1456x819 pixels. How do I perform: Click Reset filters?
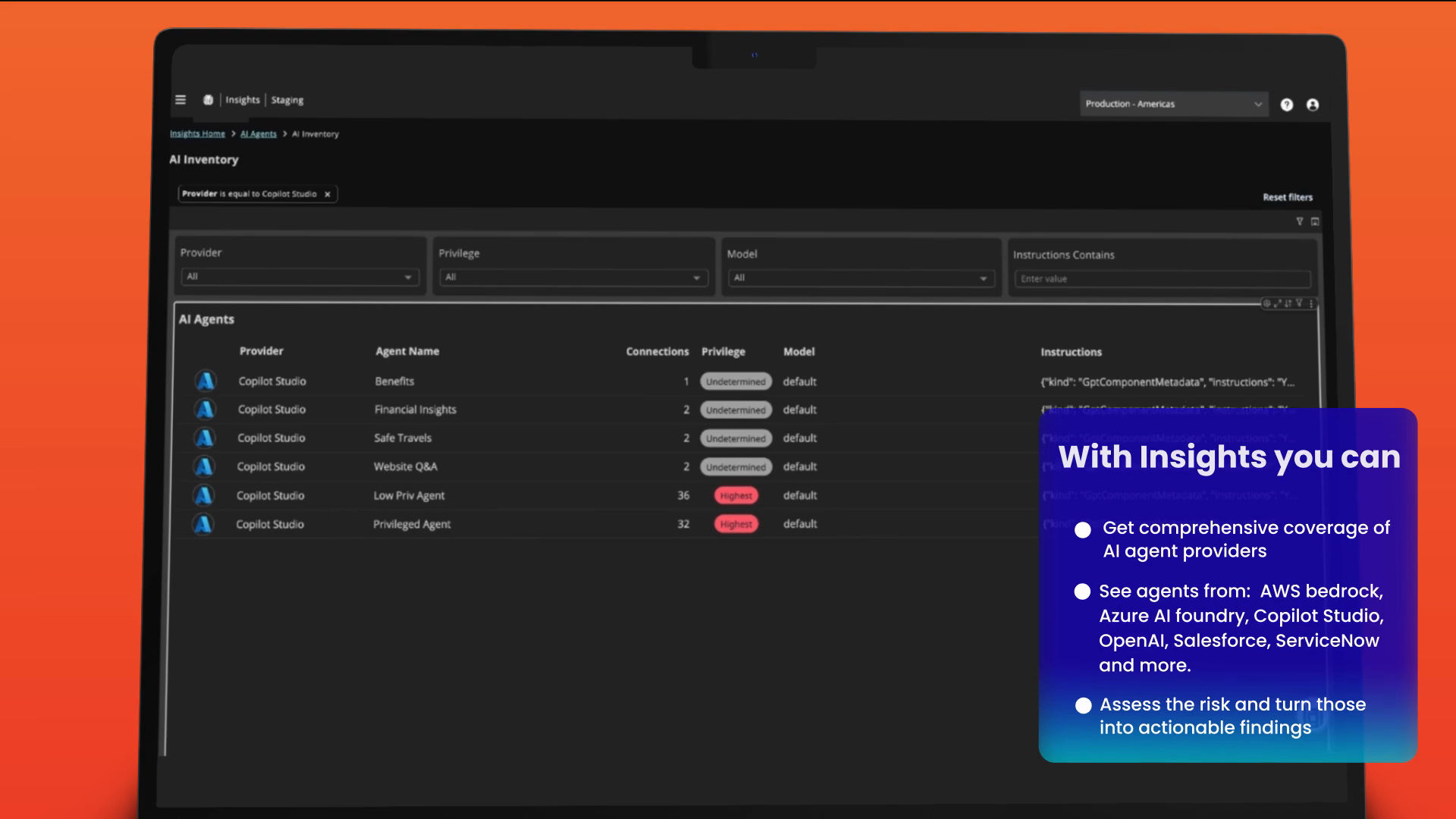tap(1288, 197)
